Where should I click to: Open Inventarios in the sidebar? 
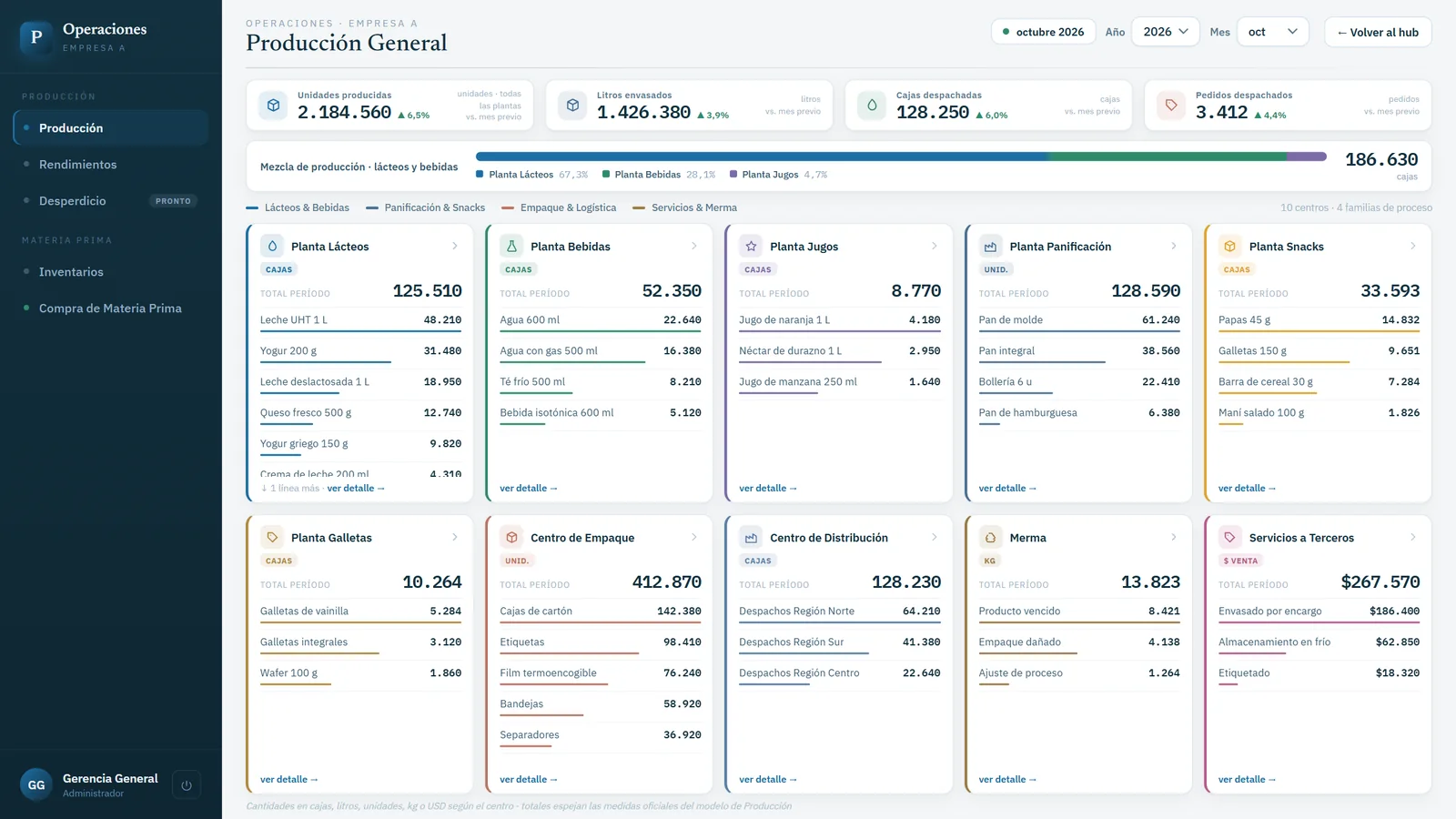[x=111, y=272]
